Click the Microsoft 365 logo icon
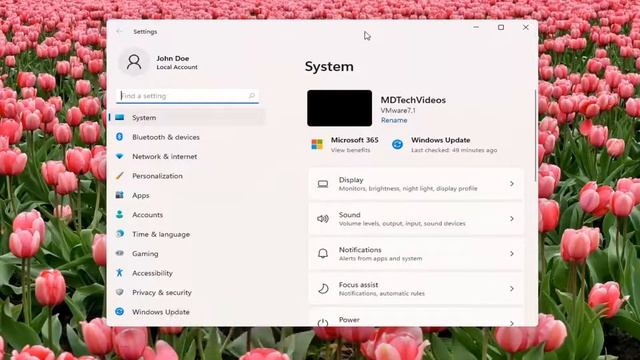Viewport: 640px width, 360px height. click(317, 144)
